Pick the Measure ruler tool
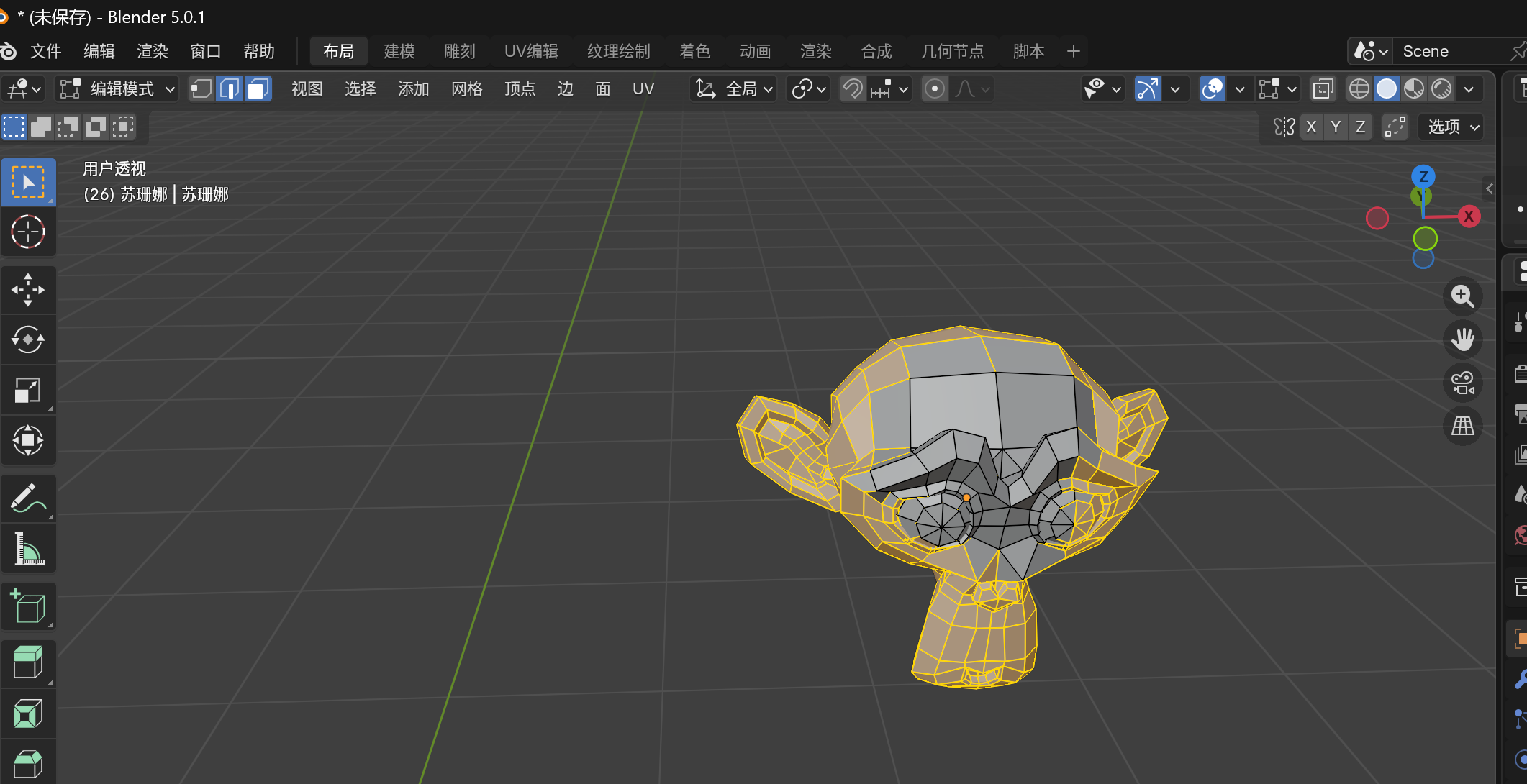The width and height of the screenshot is (1527, 784). click(28, 549)
